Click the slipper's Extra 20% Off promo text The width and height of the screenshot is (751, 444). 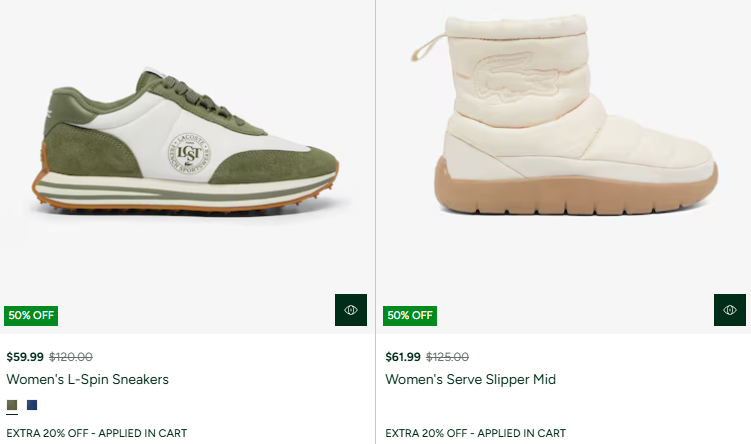pos(475,433)
